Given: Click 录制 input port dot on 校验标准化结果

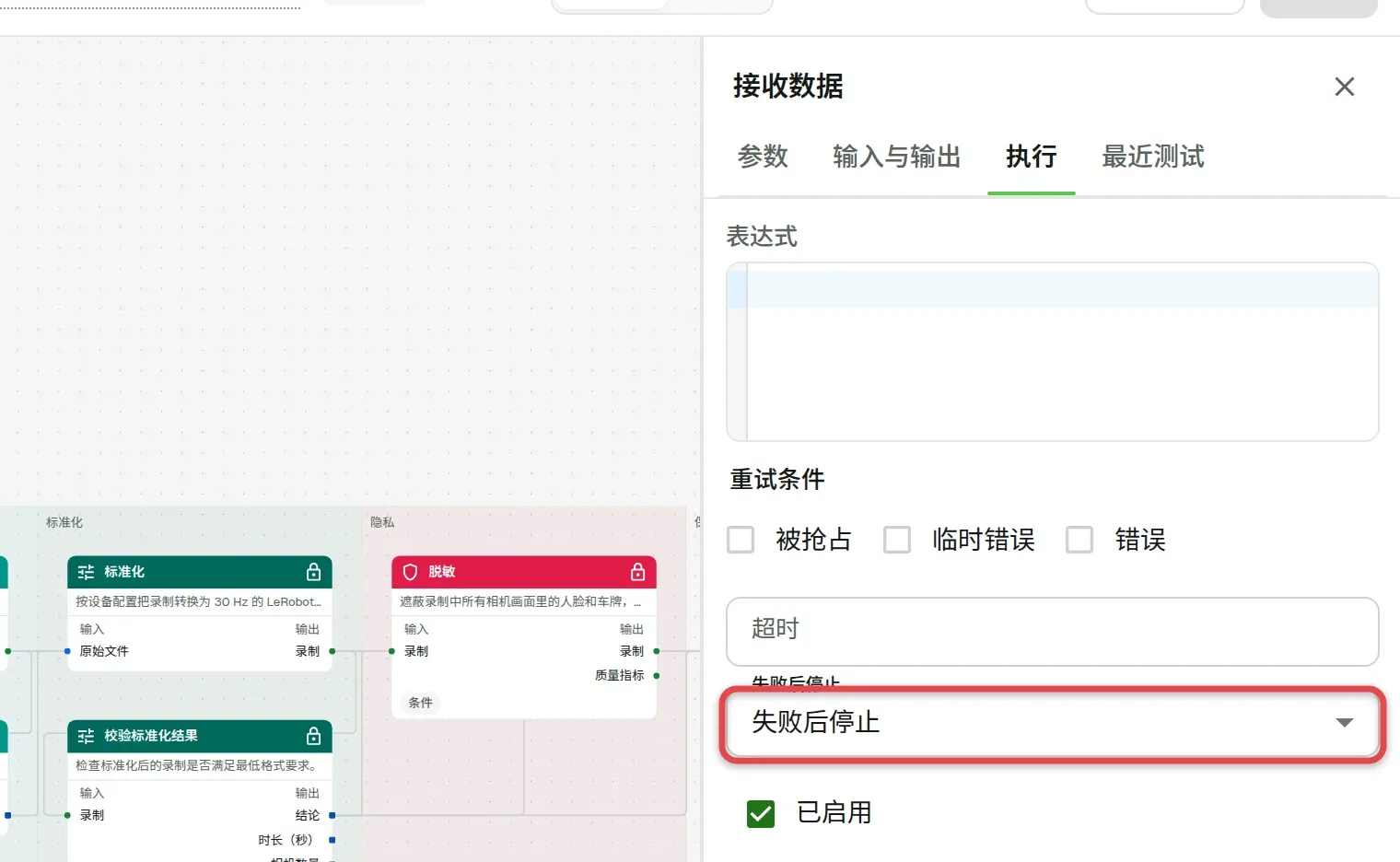Looking at the screenshot, I should tap(67, 815).
